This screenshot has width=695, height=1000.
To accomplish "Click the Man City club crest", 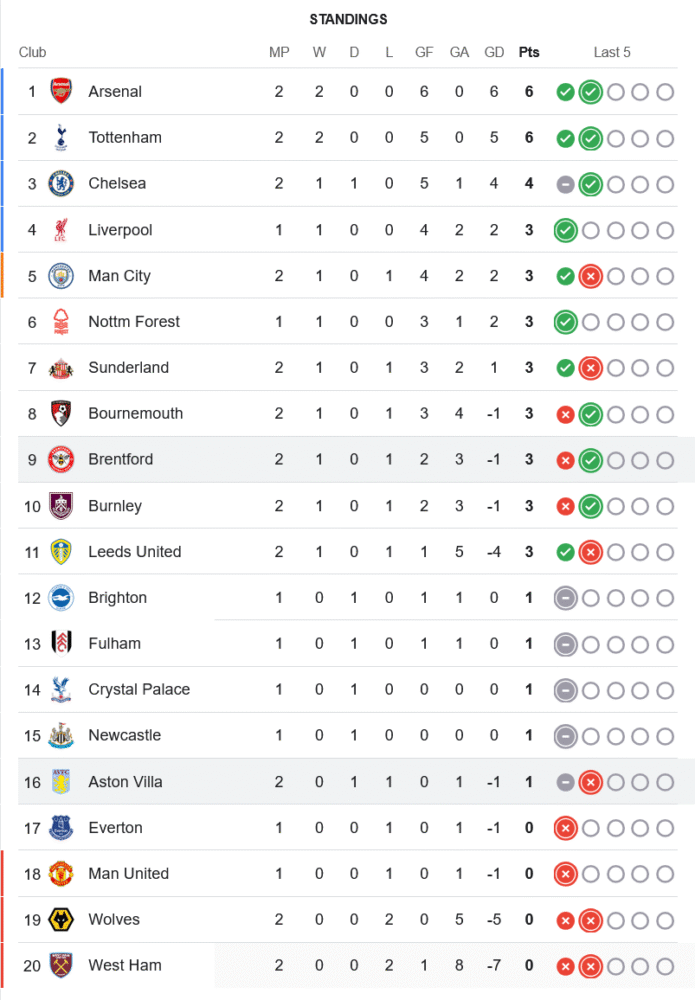I will pos(61,275).
